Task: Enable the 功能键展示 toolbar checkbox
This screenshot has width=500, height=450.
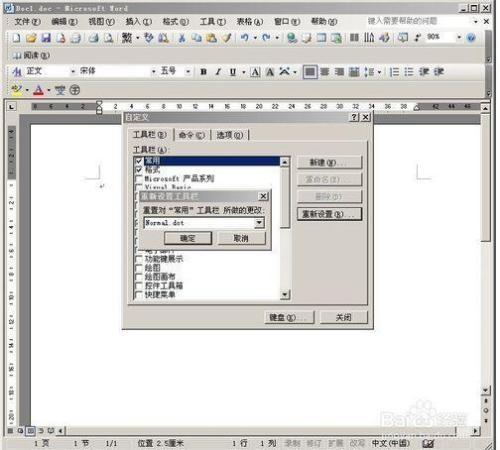Action: [x=139, y=259]
